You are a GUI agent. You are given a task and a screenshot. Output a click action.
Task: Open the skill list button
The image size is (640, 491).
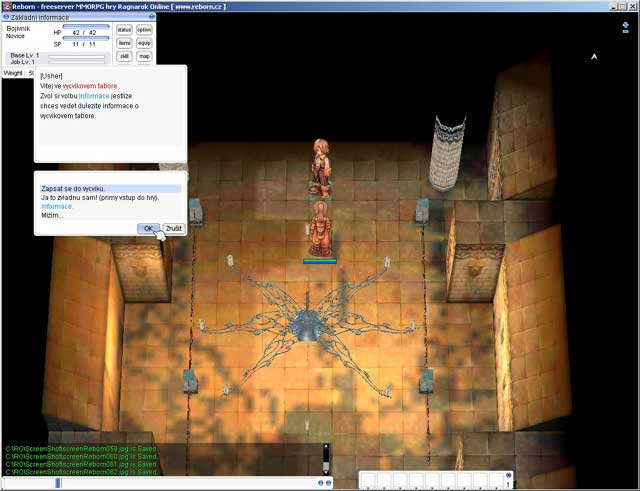click(x=124, y=57)
